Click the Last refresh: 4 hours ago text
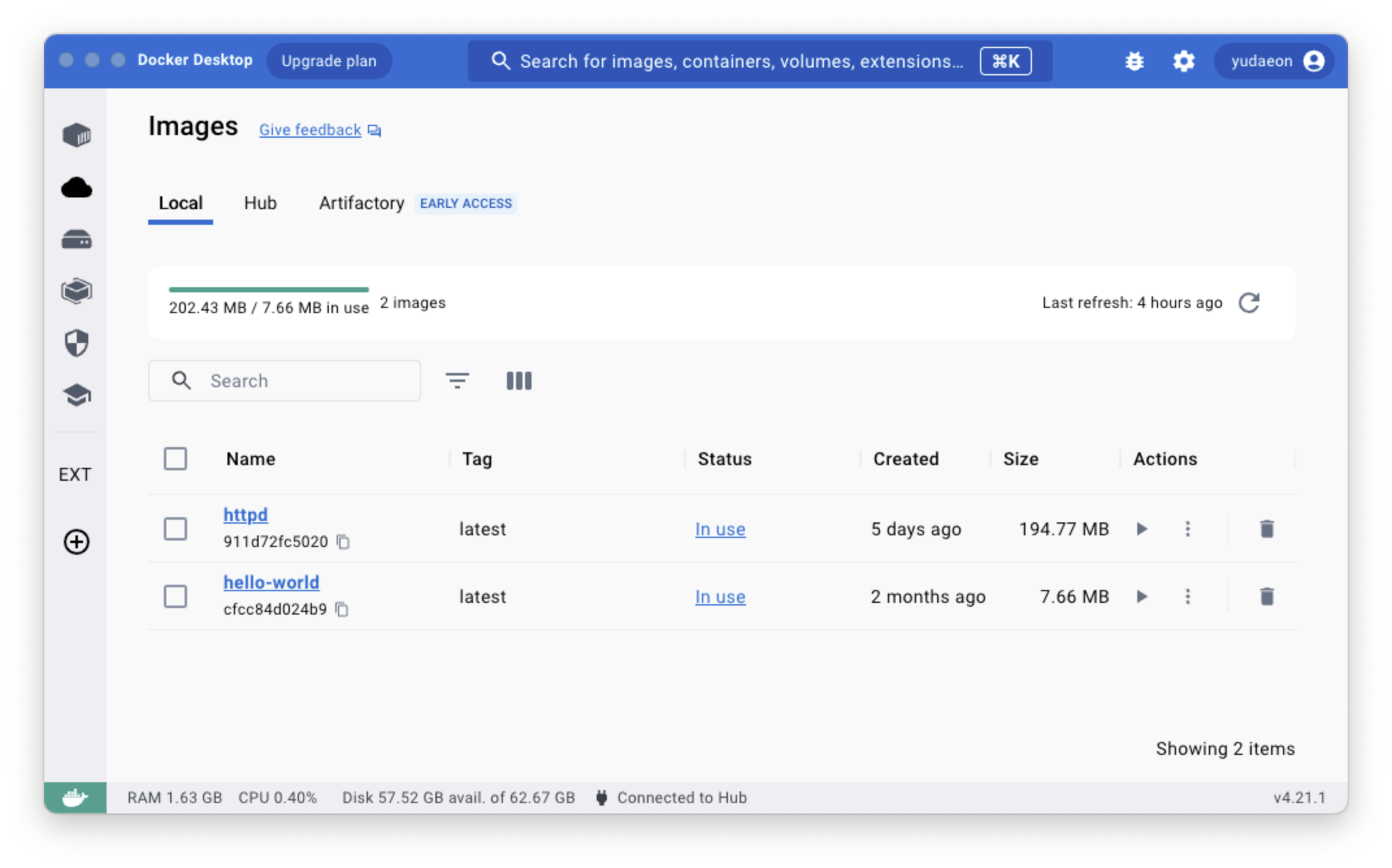The height and width of the screenshot is (868, 1392). point(1132,303)
